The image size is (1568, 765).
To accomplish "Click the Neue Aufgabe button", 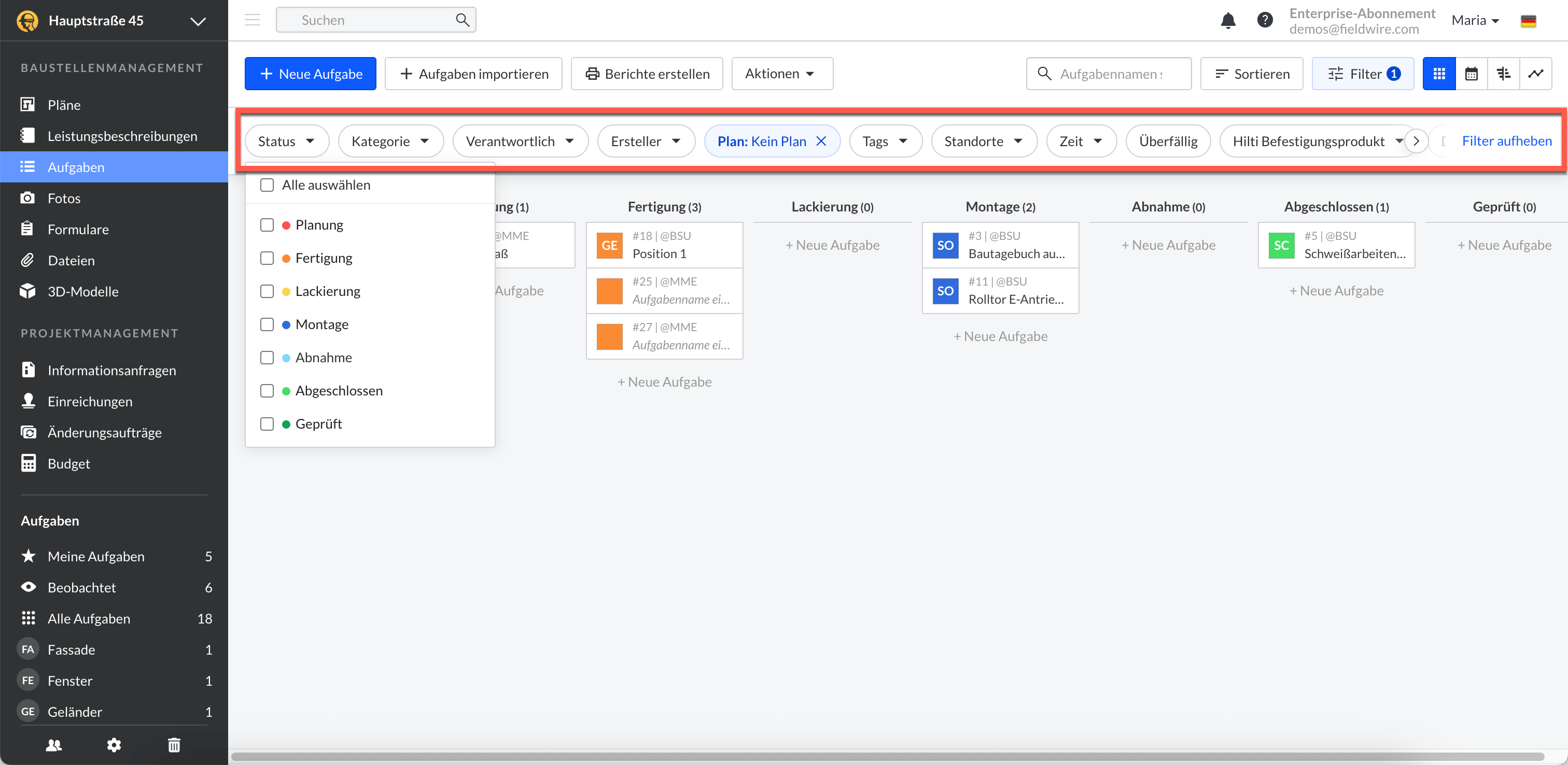I will [311, 74].
